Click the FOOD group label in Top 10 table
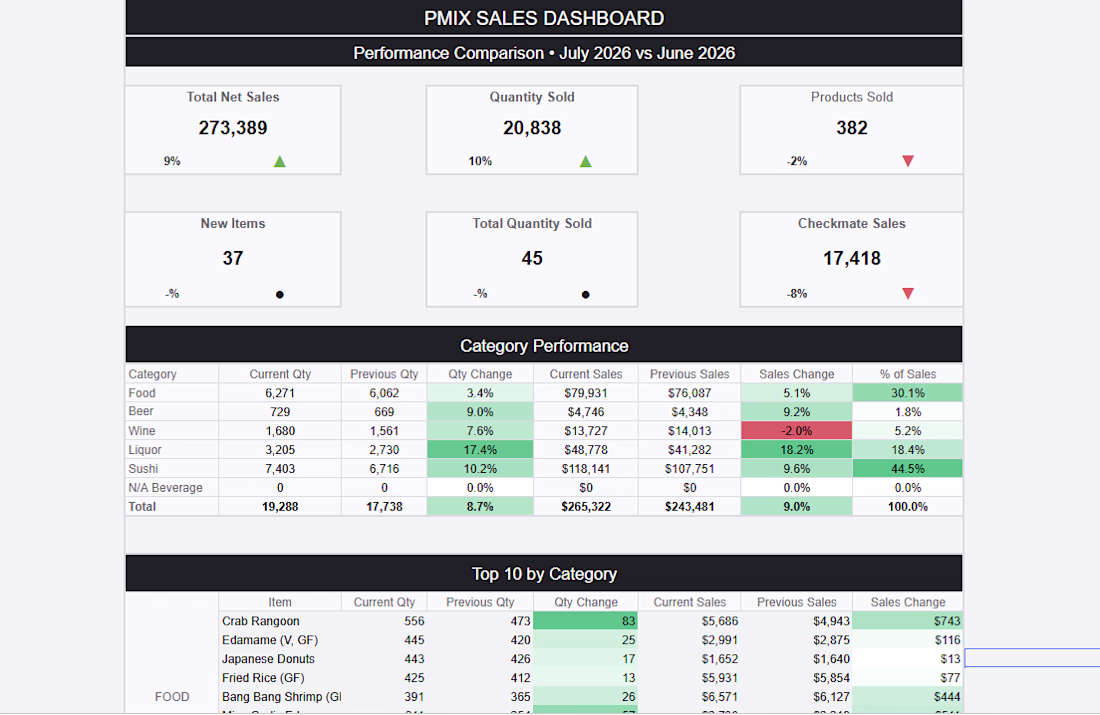This screenshot has width=1100, height=715. coord(172,697)
